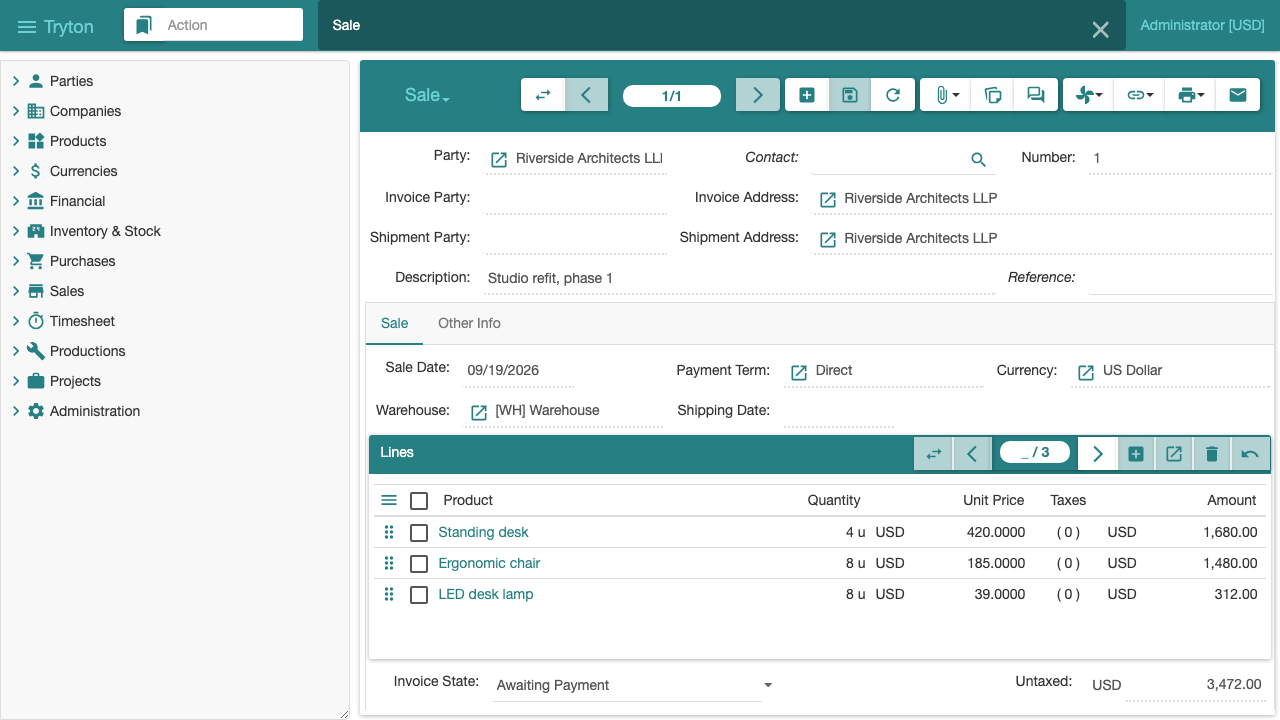Open the Sale title dropdown menu

click(427, 95)
